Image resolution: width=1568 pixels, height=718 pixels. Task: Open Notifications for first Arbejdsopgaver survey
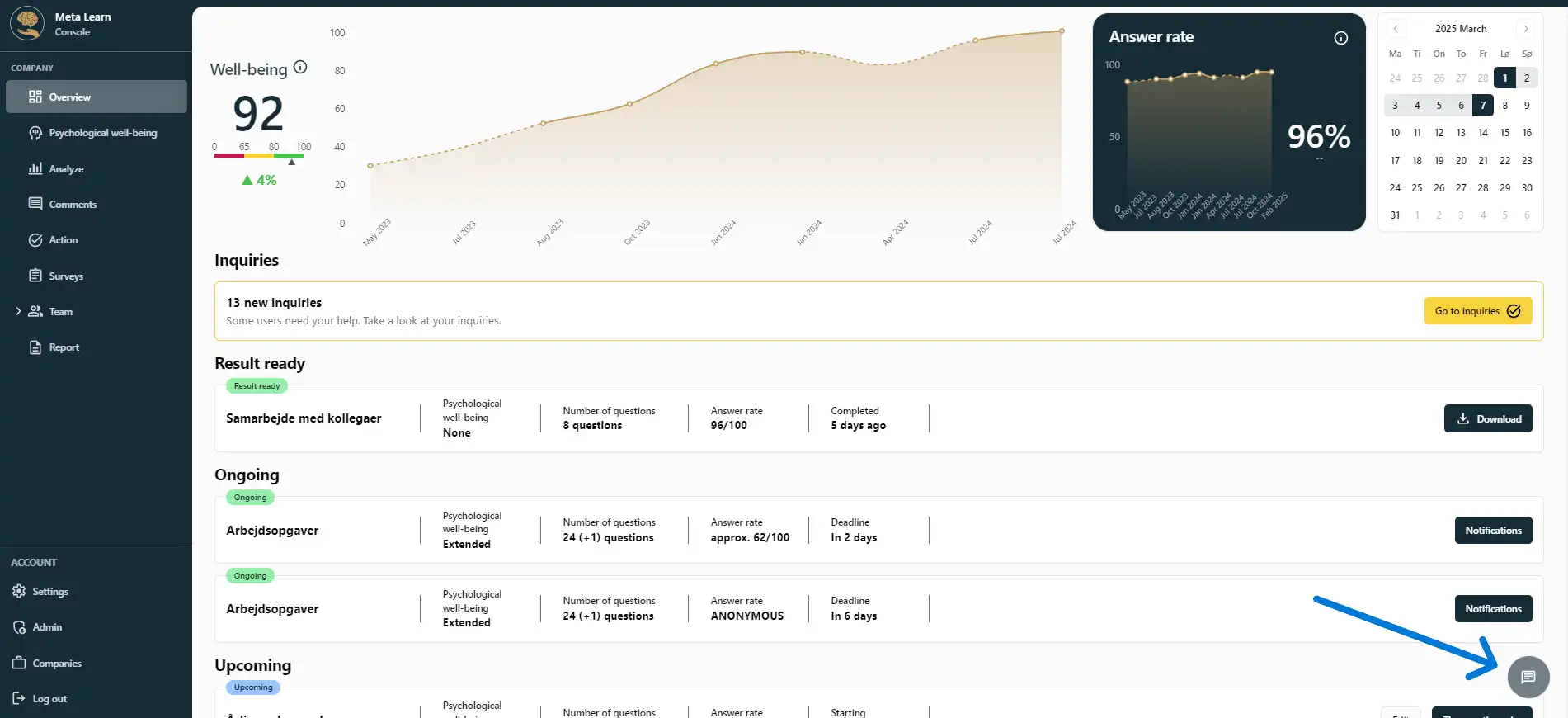click(1492, 531)
